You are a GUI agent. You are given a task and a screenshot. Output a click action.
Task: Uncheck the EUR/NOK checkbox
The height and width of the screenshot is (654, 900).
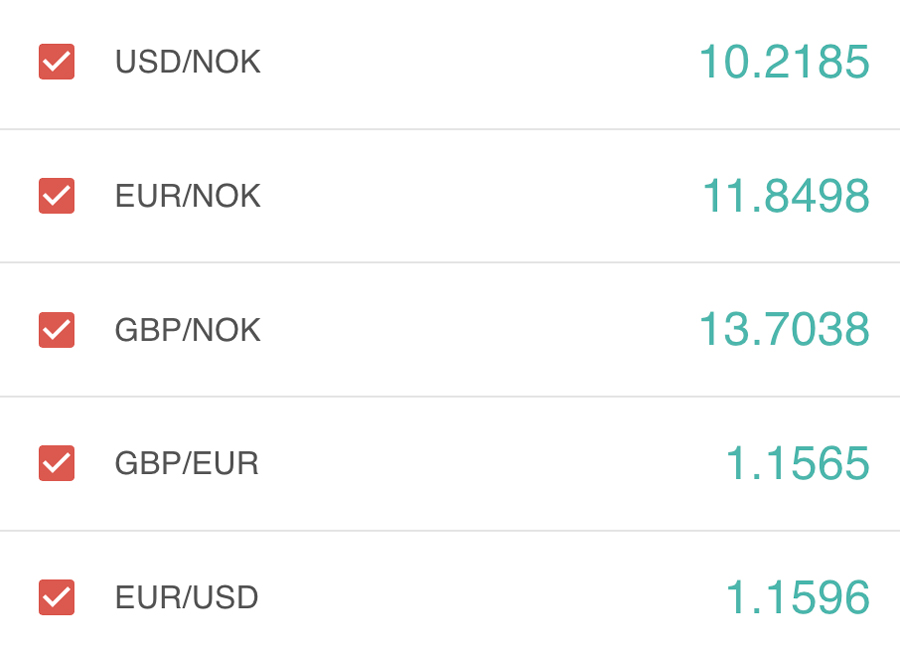point(57,196)
